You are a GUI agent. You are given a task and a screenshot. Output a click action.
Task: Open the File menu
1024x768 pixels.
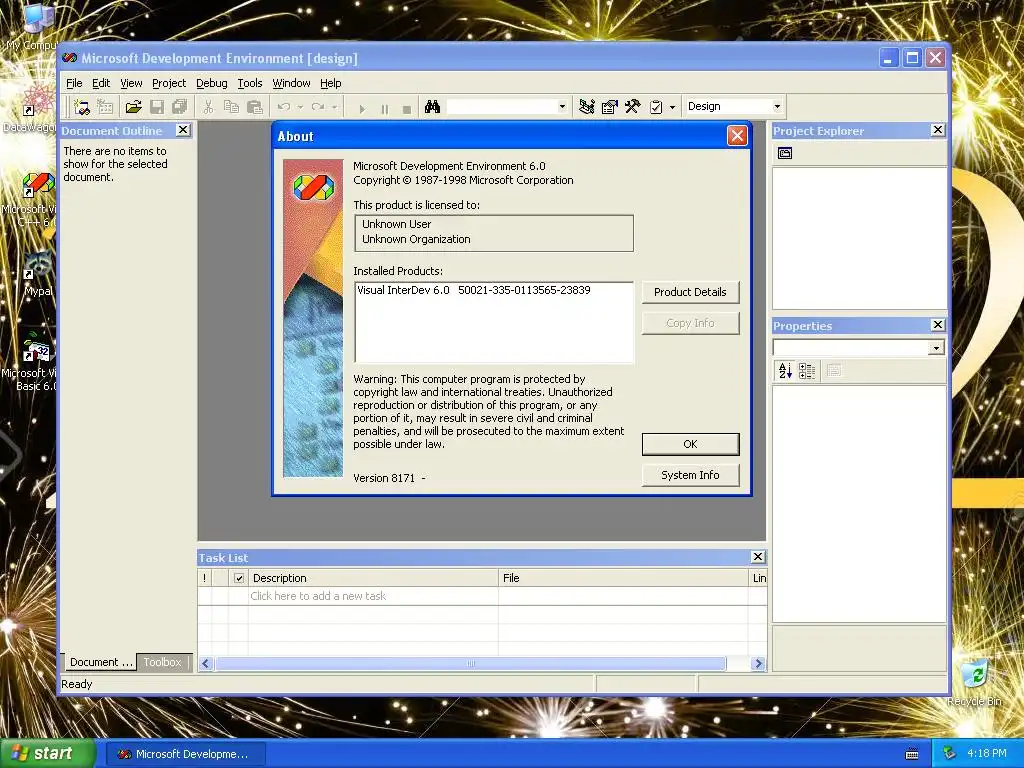tap(74, 84)
